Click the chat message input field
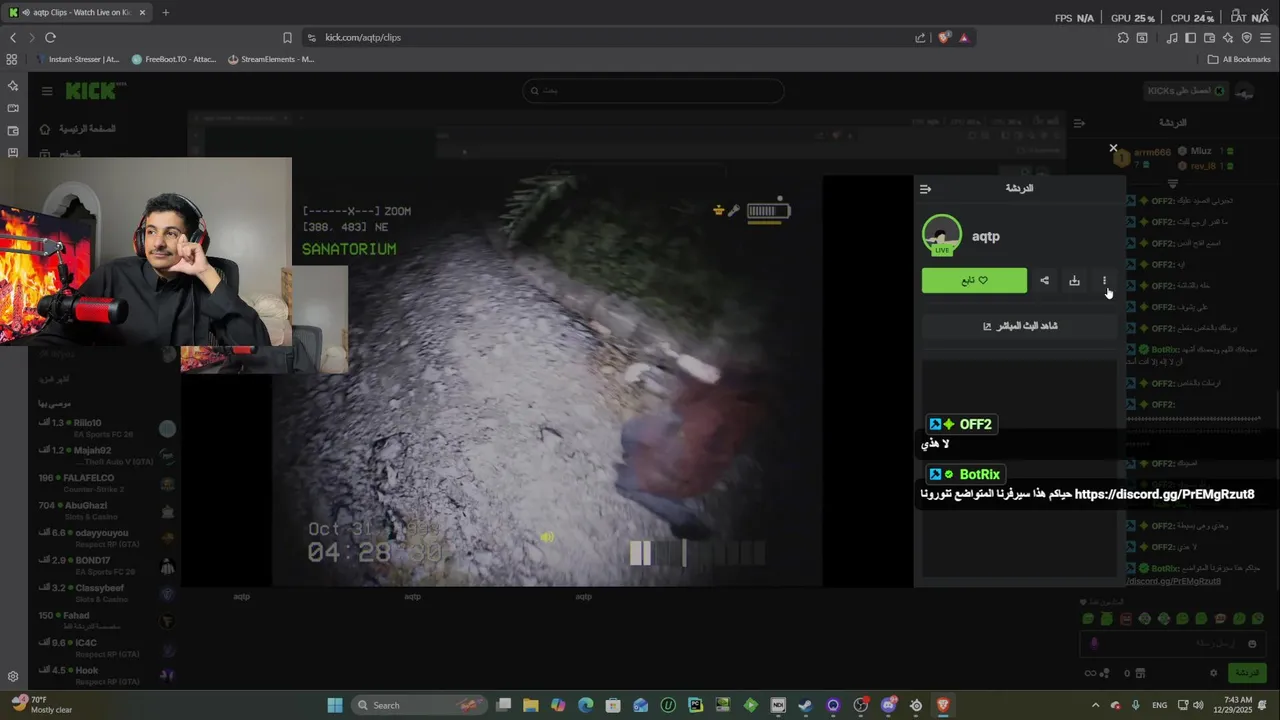The height and width of the screenshot is (720, 1280). pyautogui.click(x=1175, y=644)
